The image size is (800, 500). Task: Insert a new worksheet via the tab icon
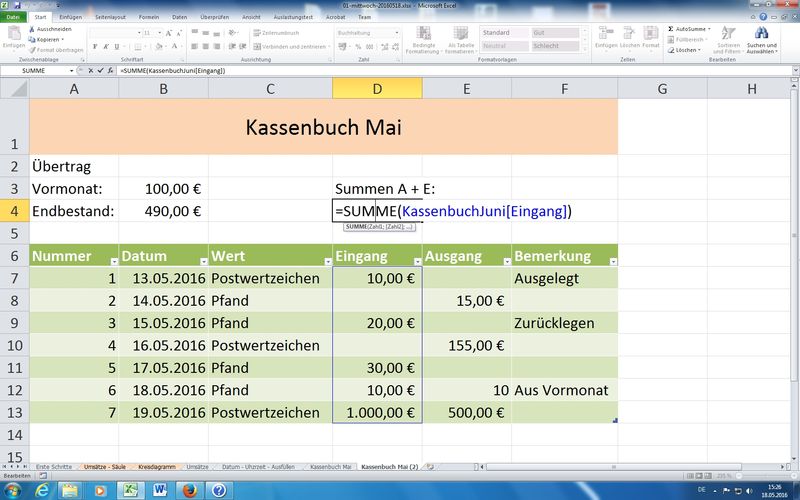tap(430, 467)
